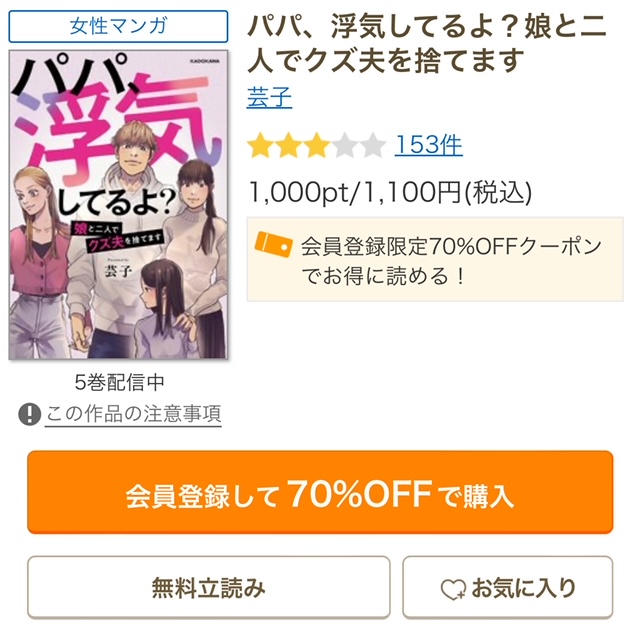Click the second yellow rating star
640x632 pixels.
click(289, 145)
